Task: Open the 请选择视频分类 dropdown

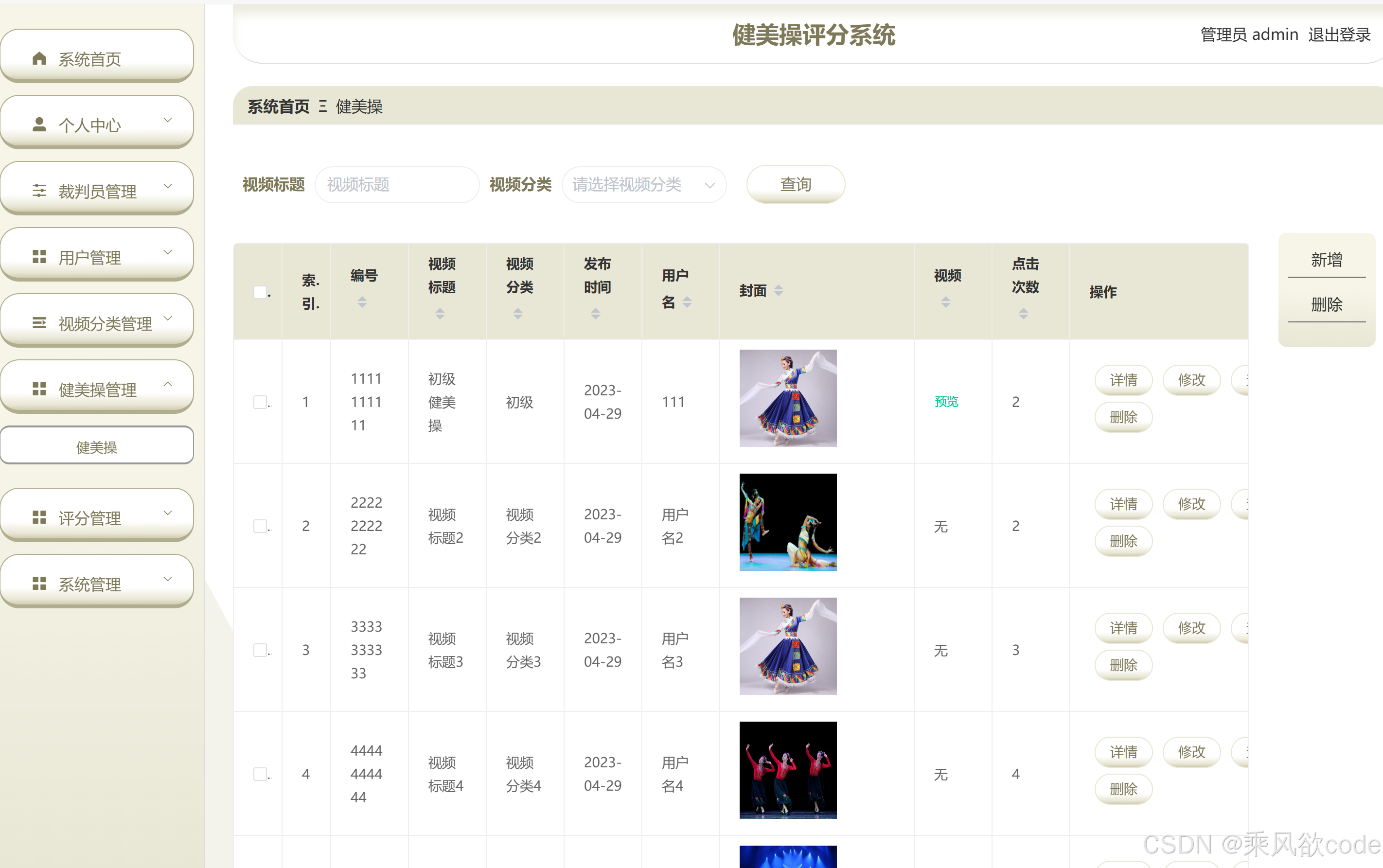Action: point(643,185)
